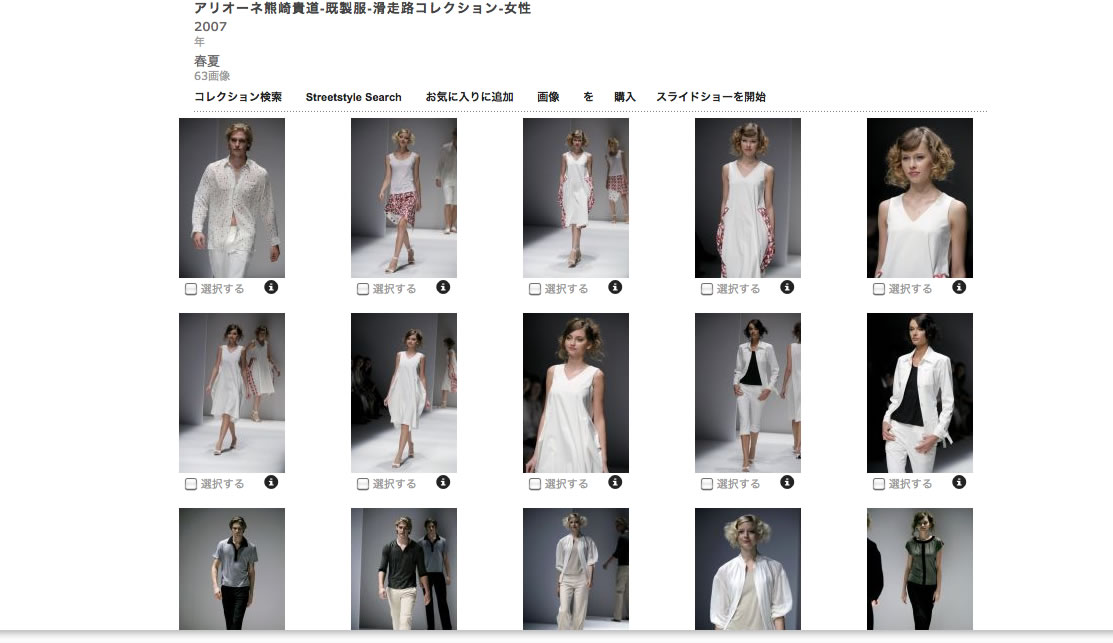Open thumbnail of two men, beige trousers
This screenshot has height=643, width=1113.
[x=404, y=569]
